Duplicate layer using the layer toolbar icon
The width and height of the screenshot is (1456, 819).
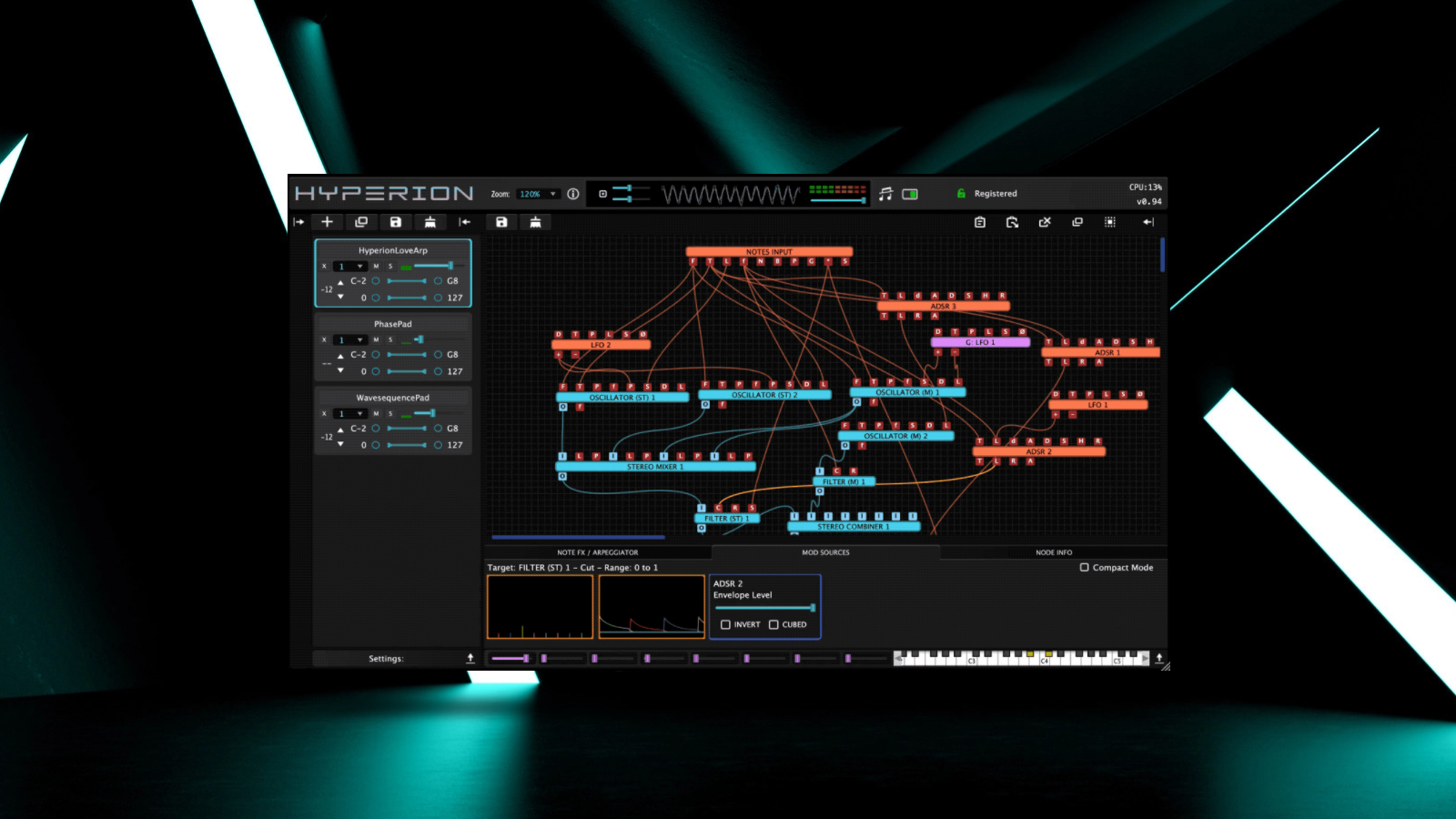(x=361, y=222)
